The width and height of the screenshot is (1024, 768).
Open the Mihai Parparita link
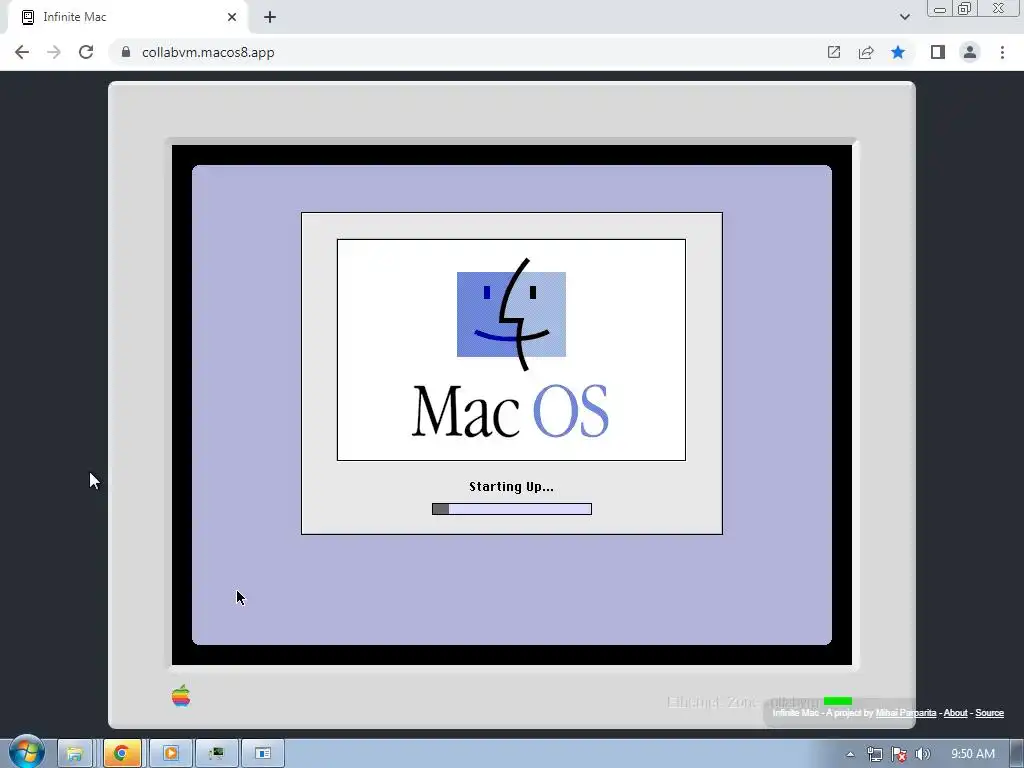click(905, 712)
